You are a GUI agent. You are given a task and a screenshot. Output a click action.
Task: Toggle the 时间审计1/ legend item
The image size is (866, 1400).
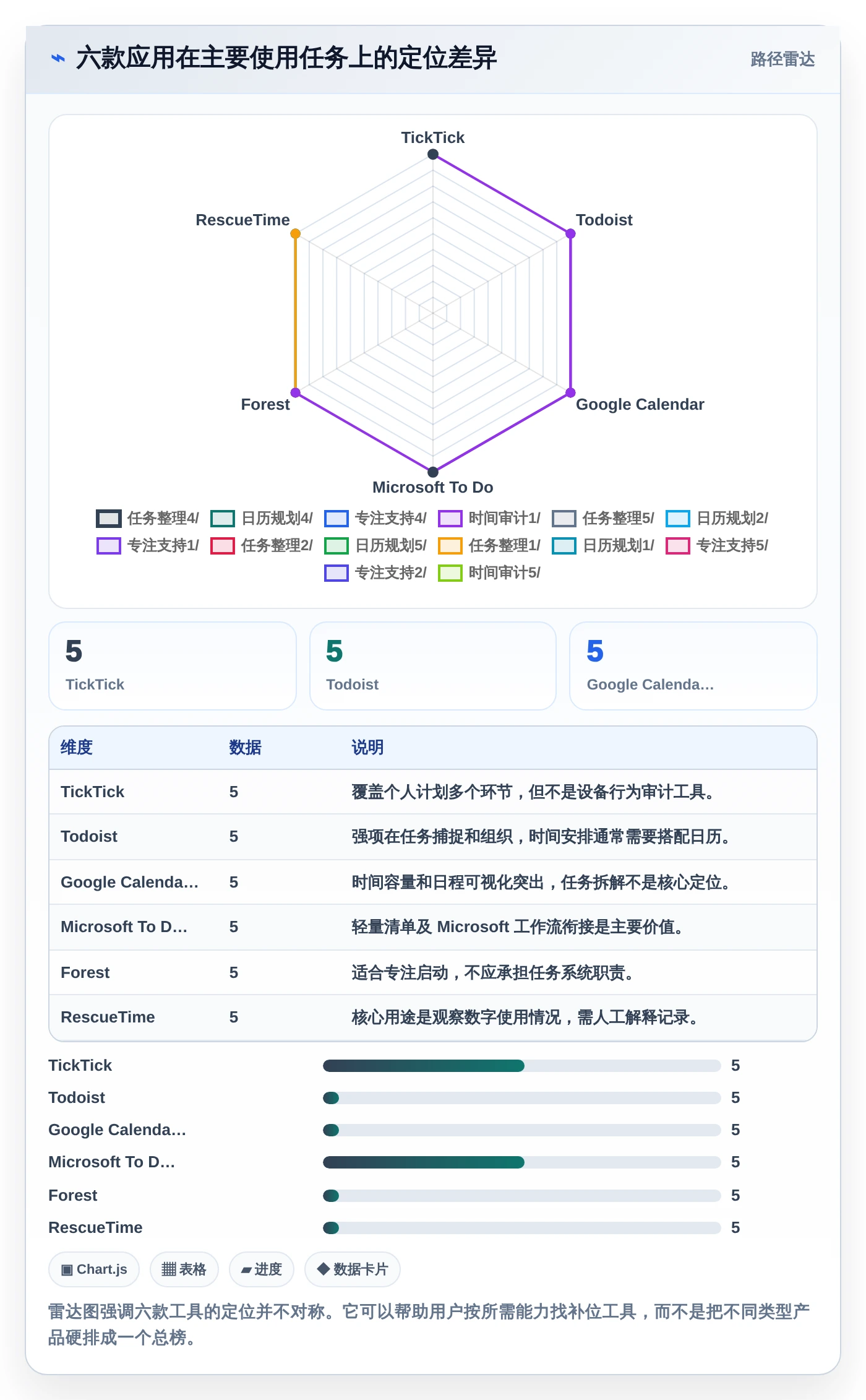click(489, 518)
